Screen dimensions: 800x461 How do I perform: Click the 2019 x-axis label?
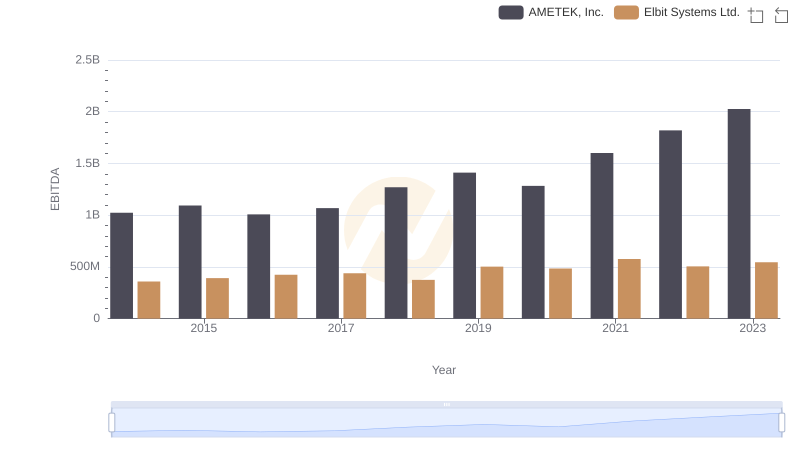pyautogui.click(x=478, y=328)
